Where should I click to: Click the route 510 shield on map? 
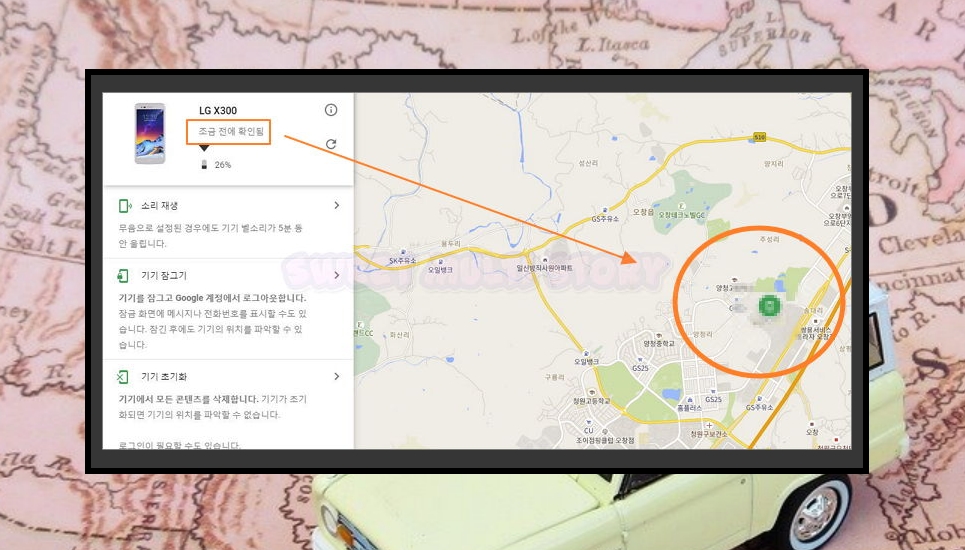click(759, 137)
